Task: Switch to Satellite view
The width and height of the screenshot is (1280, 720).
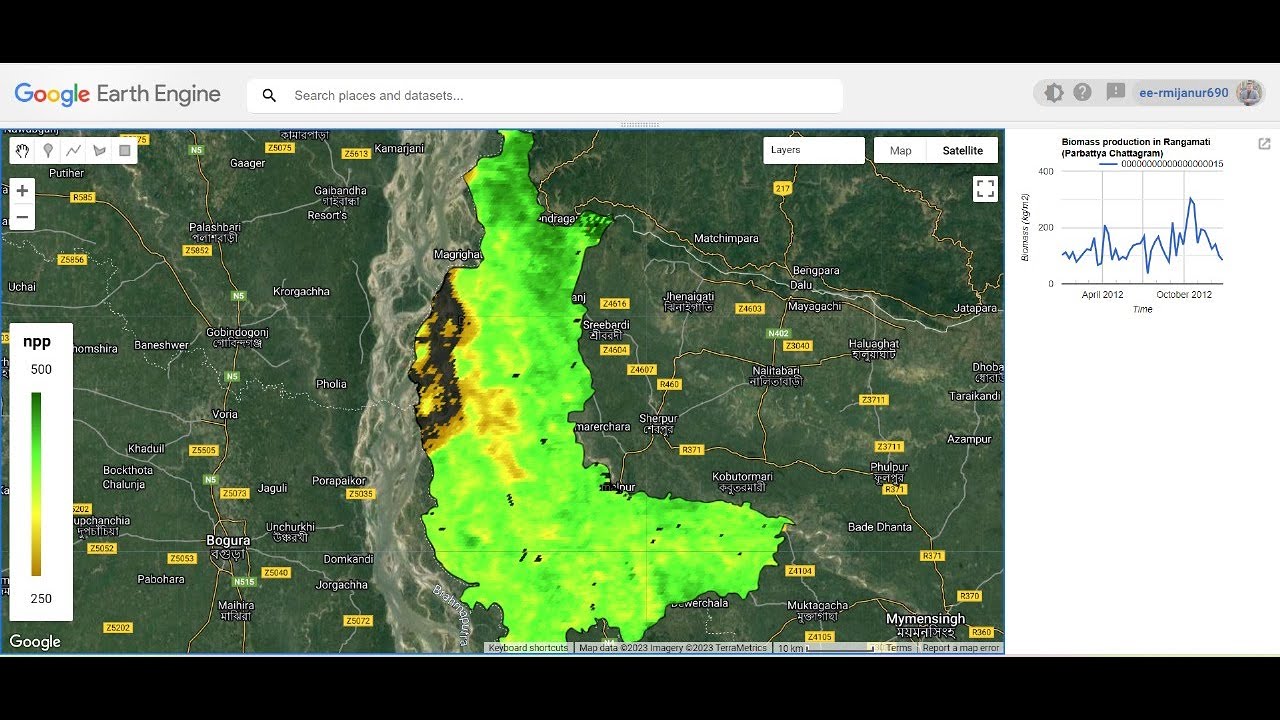Action: coord(963,150)
